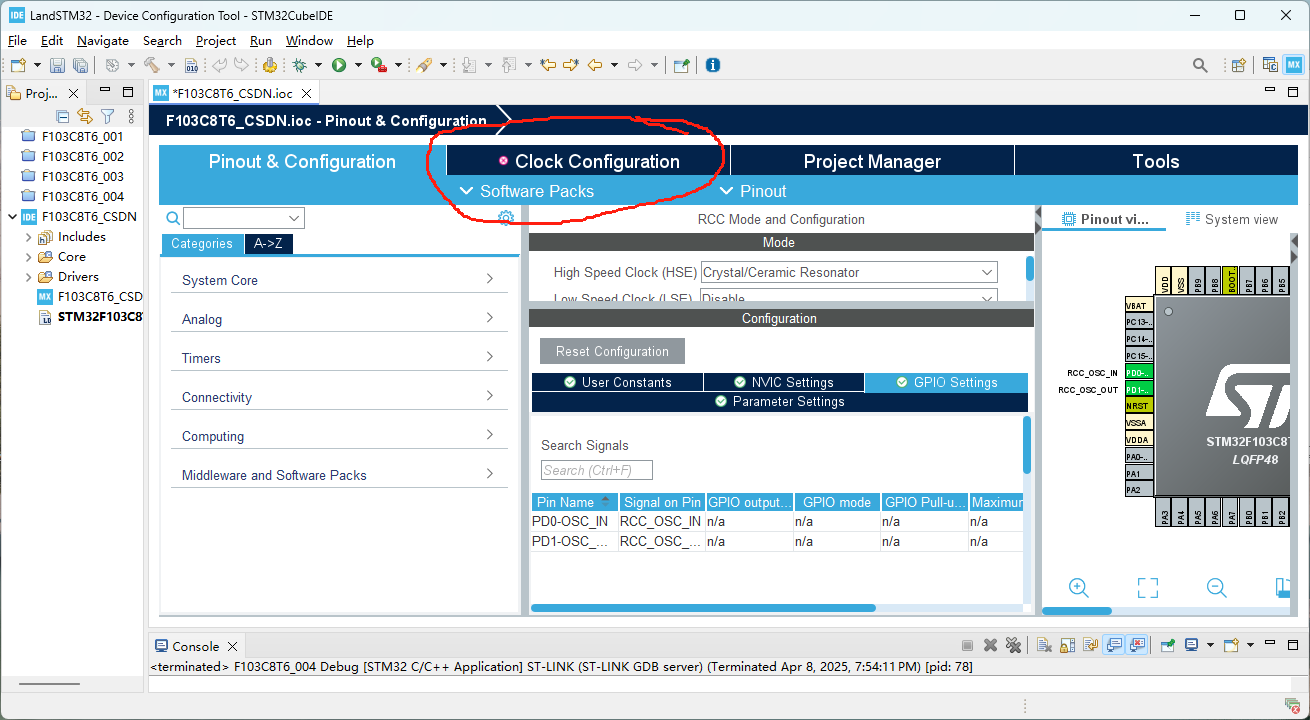Click the Build hammer icon

(x=152, y=65)
